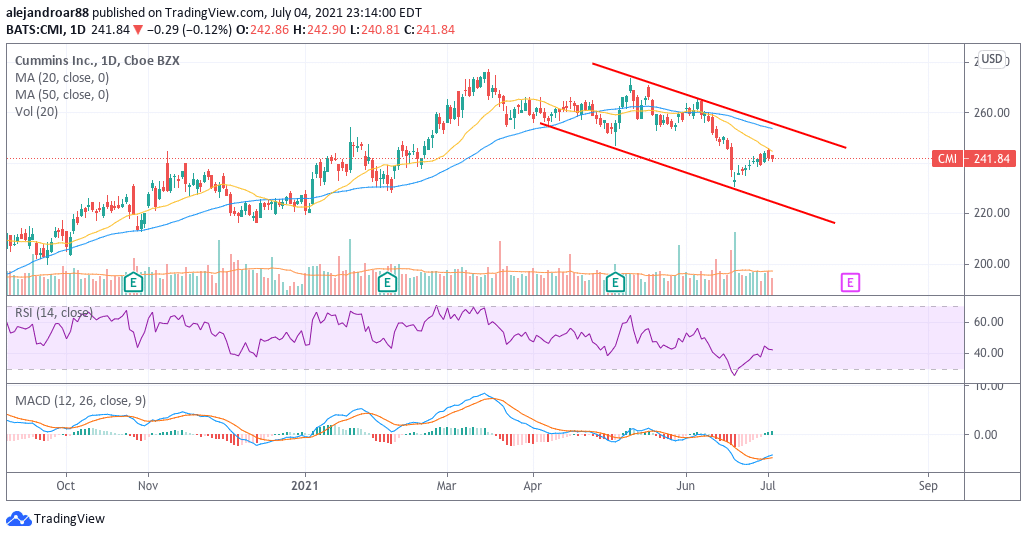Click the −0.29 (−0.12%) change value
1027x537 pixels.
tap(189, 30)
